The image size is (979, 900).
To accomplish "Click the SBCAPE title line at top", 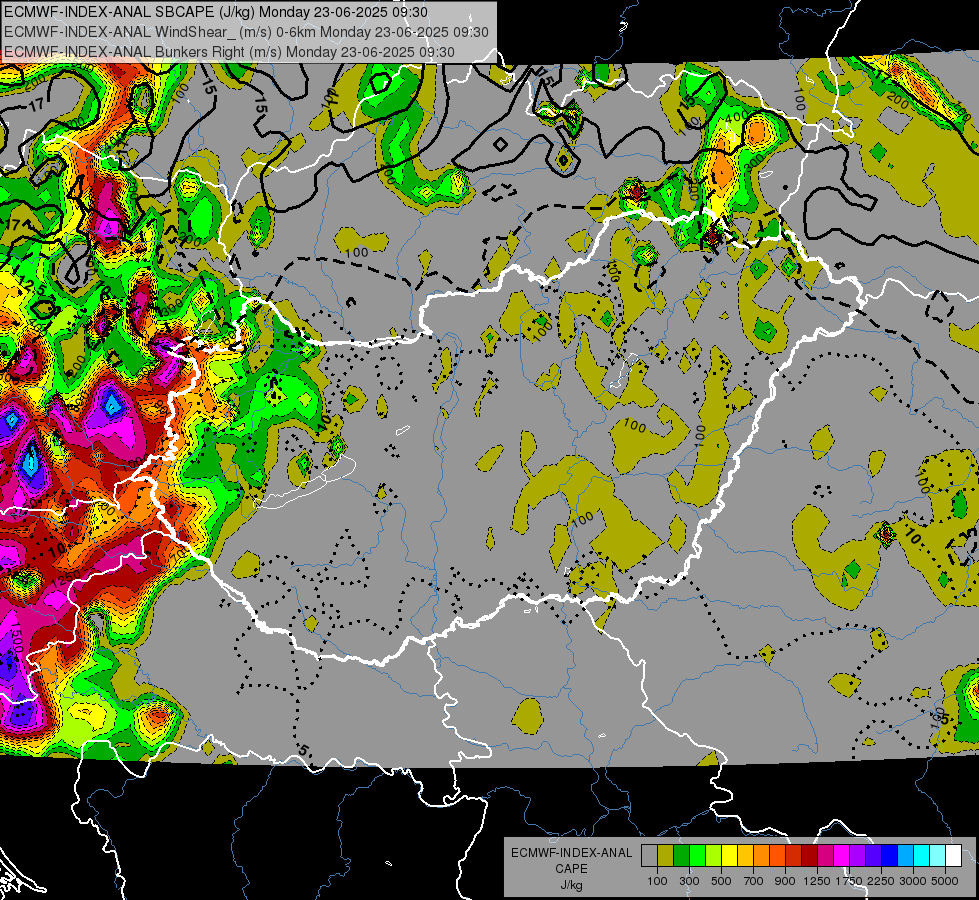I will 215,12.
